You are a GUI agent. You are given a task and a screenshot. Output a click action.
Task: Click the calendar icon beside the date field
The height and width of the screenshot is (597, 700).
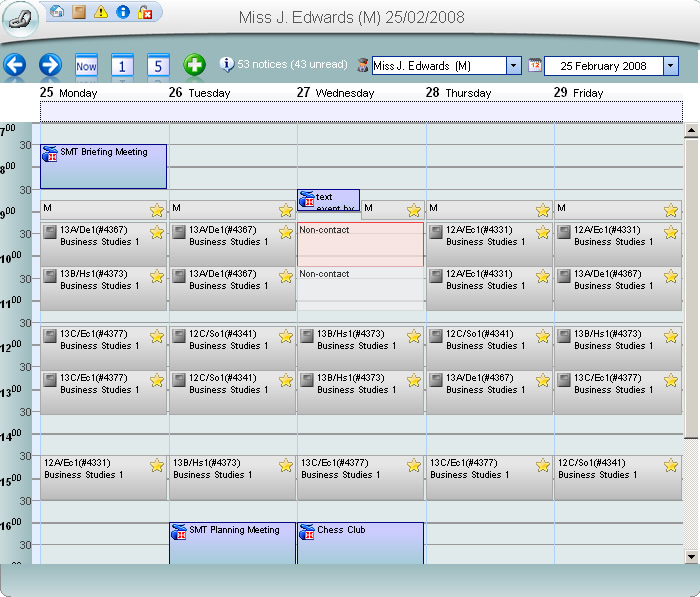pyautogui.click(x=535, y=65)
